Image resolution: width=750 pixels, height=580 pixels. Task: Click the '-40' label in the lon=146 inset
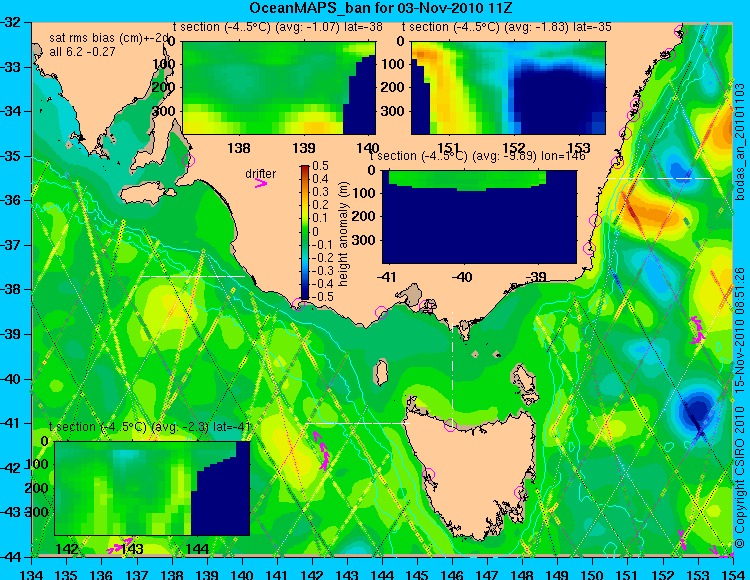pyautogui.click(x=461, y=277)
